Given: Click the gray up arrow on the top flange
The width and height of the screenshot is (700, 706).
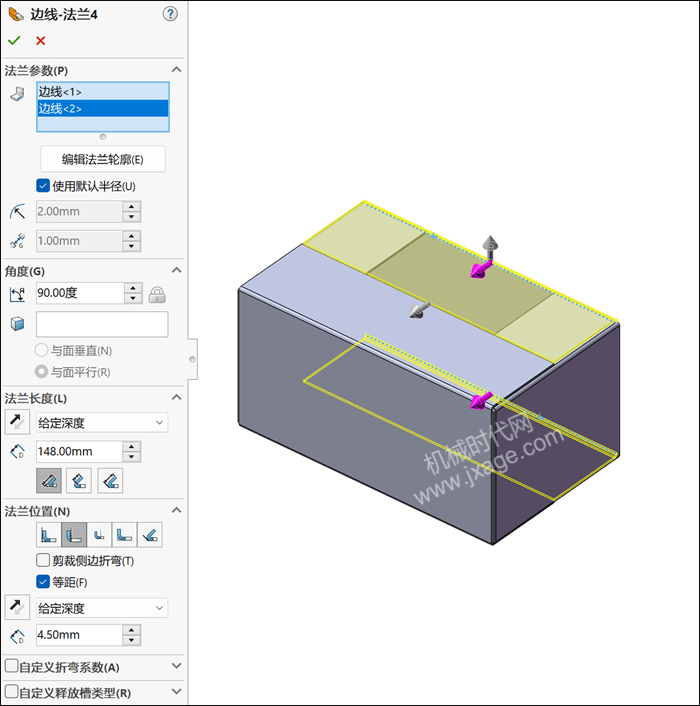Looking at the screenshot, I should pyautogui.click(x=490, y=247).
